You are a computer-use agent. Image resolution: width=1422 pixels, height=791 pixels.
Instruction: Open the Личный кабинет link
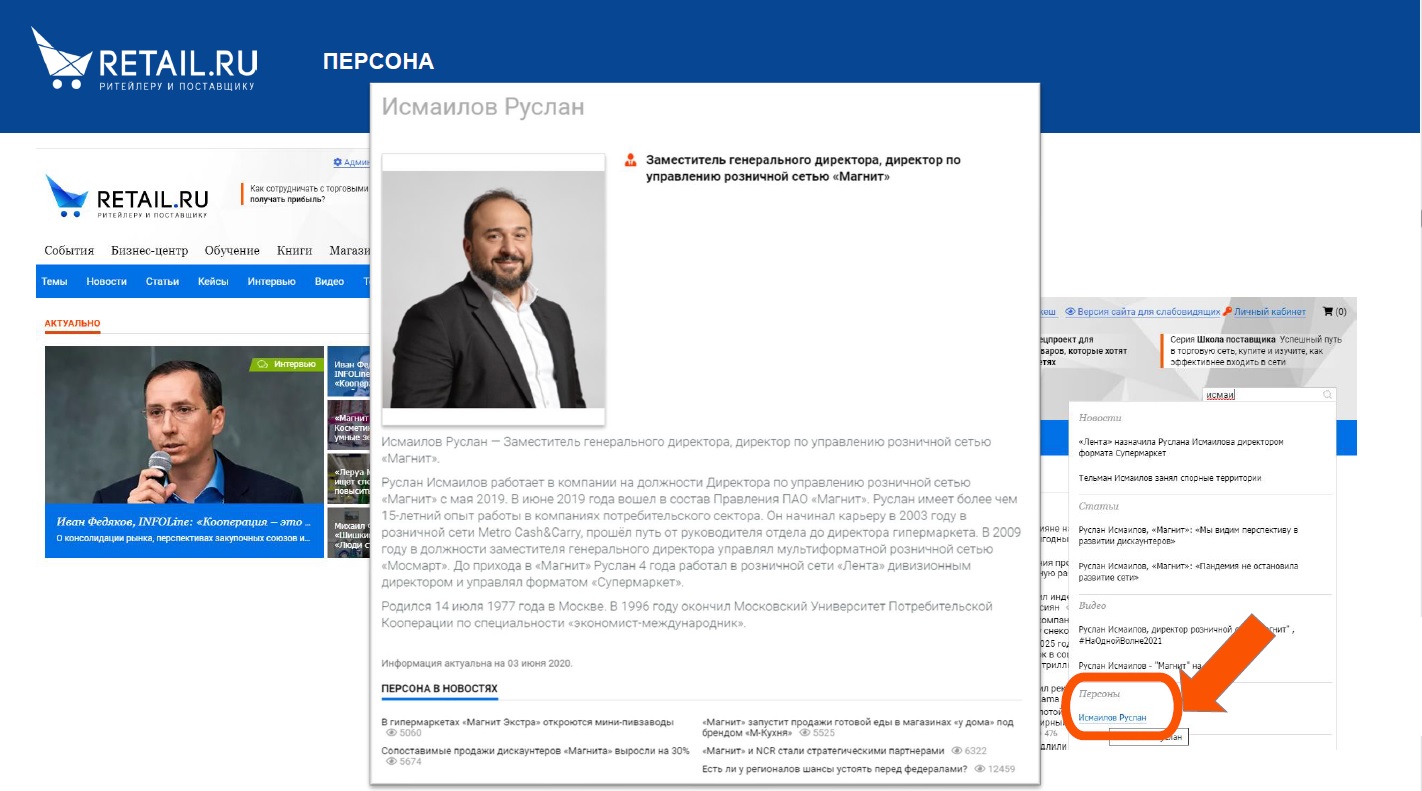[x=1269, y=312]
